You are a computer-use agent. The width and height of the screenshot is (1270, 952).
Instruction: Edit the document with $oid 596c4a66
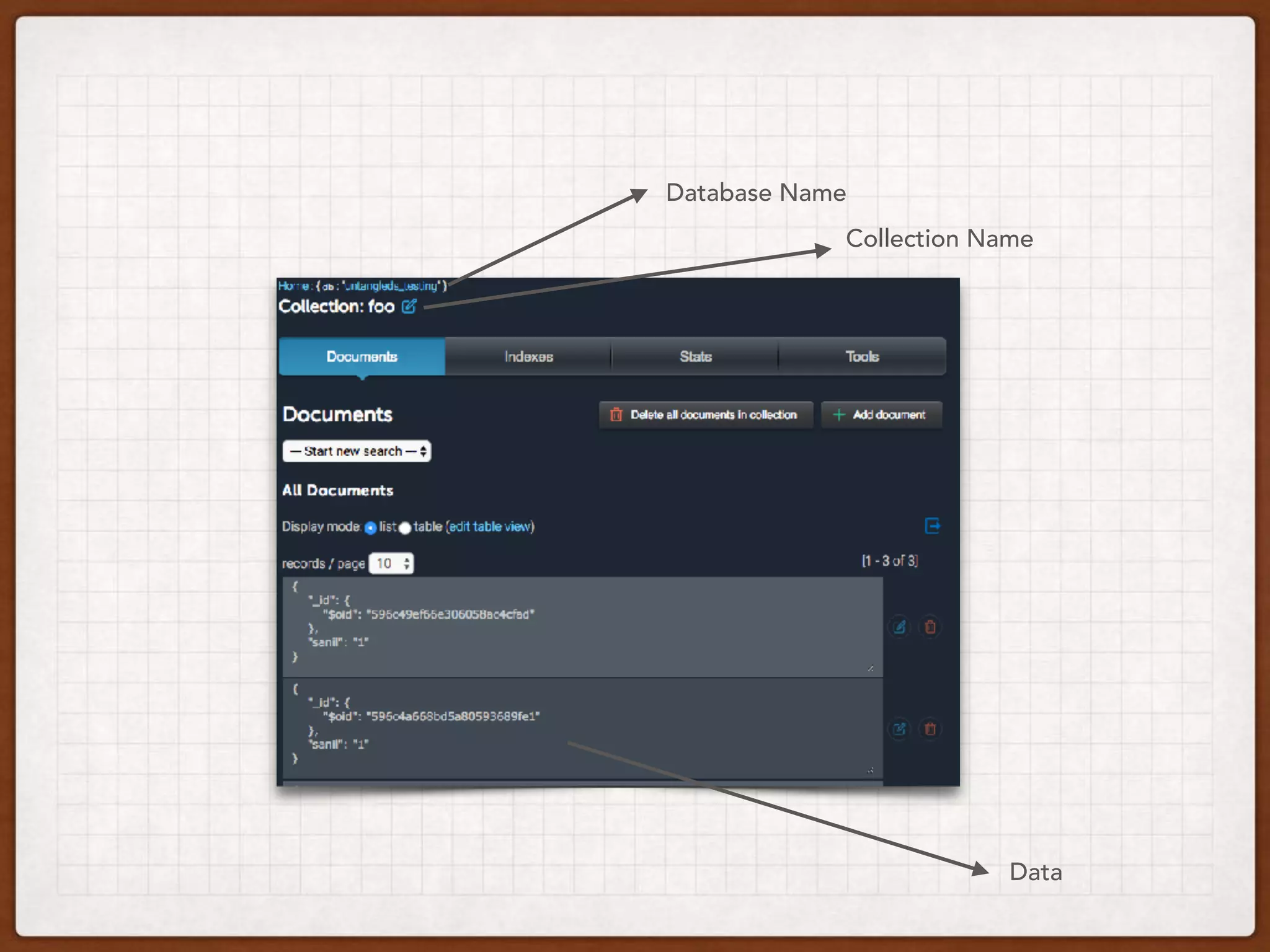pyautogui.click(x=900, y=729)
